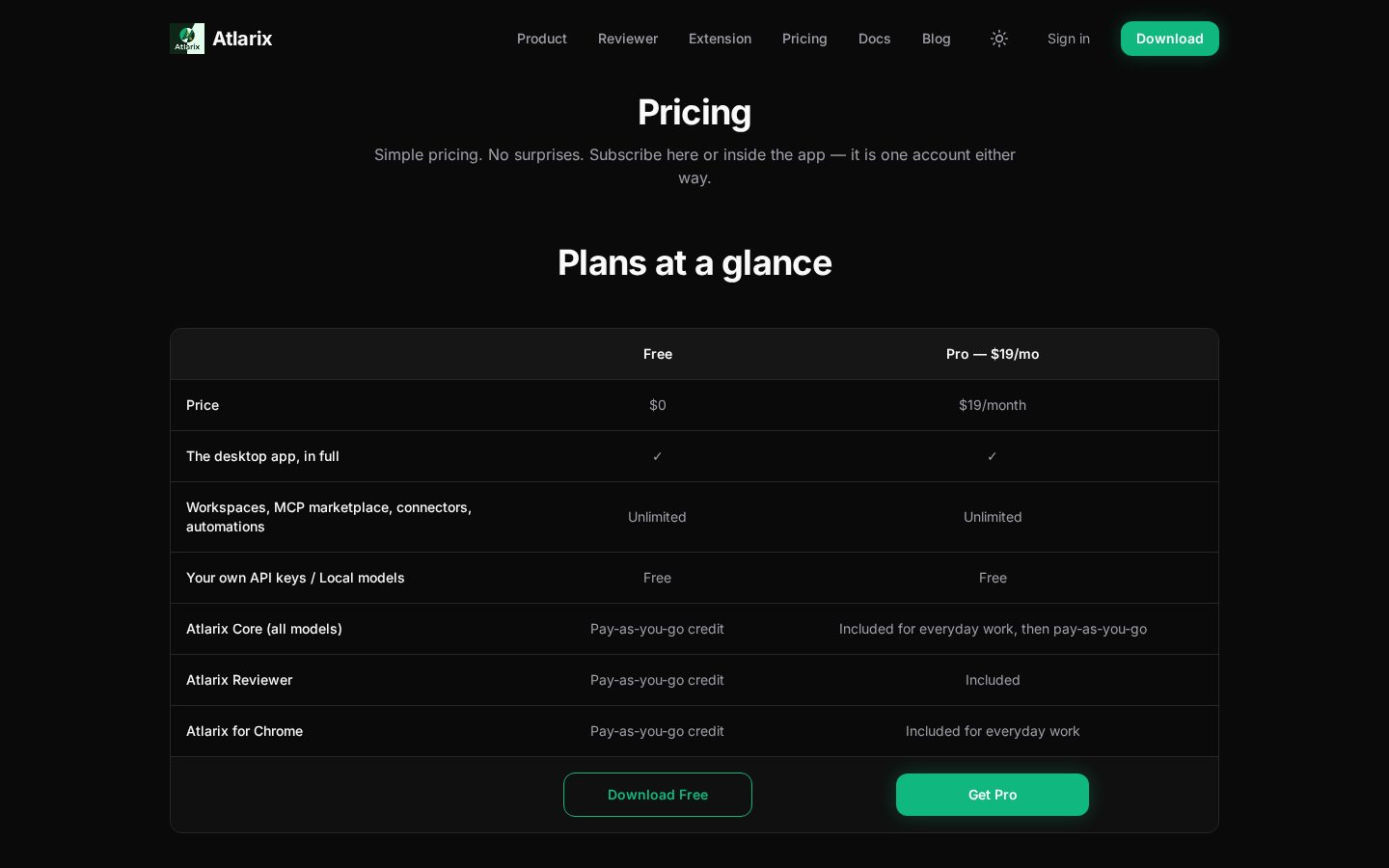
Task: Click the checkmark in the Pro column
Action: click(x=993, y=456)
